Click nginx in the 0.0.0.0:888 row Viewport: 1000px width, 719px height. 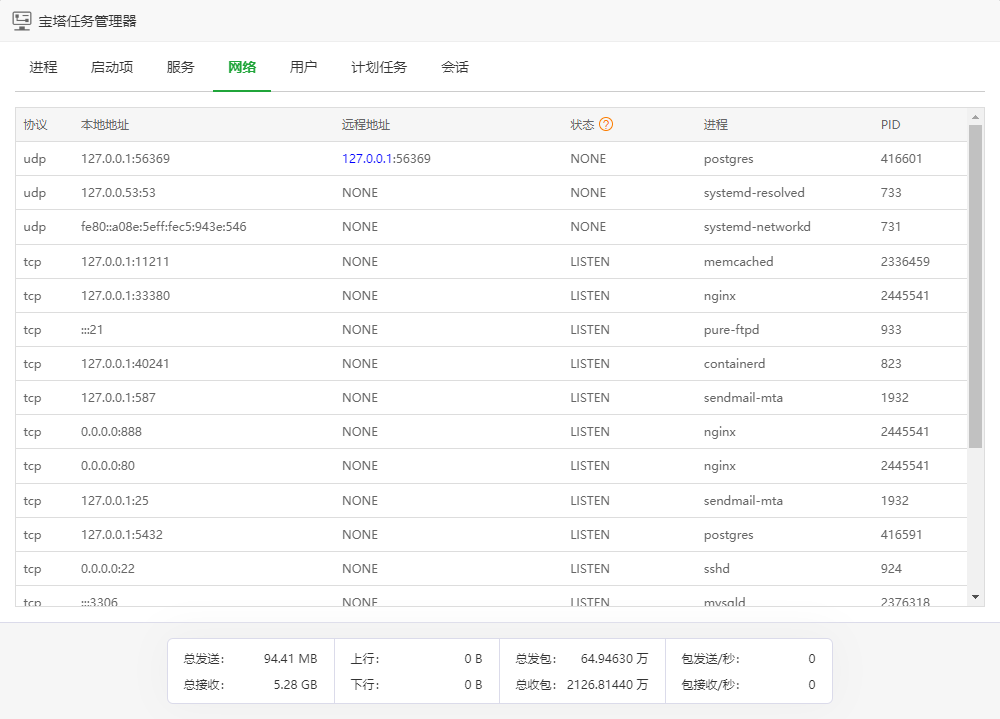719,432
